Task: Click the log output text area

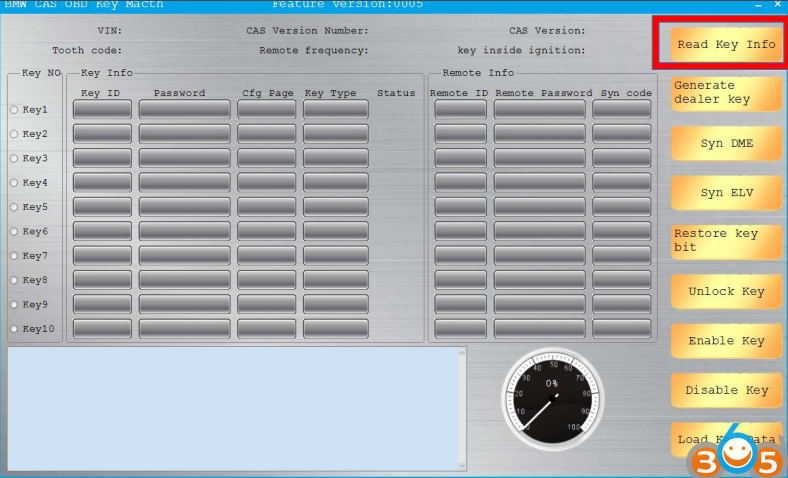Action: (x=232, y=407)
